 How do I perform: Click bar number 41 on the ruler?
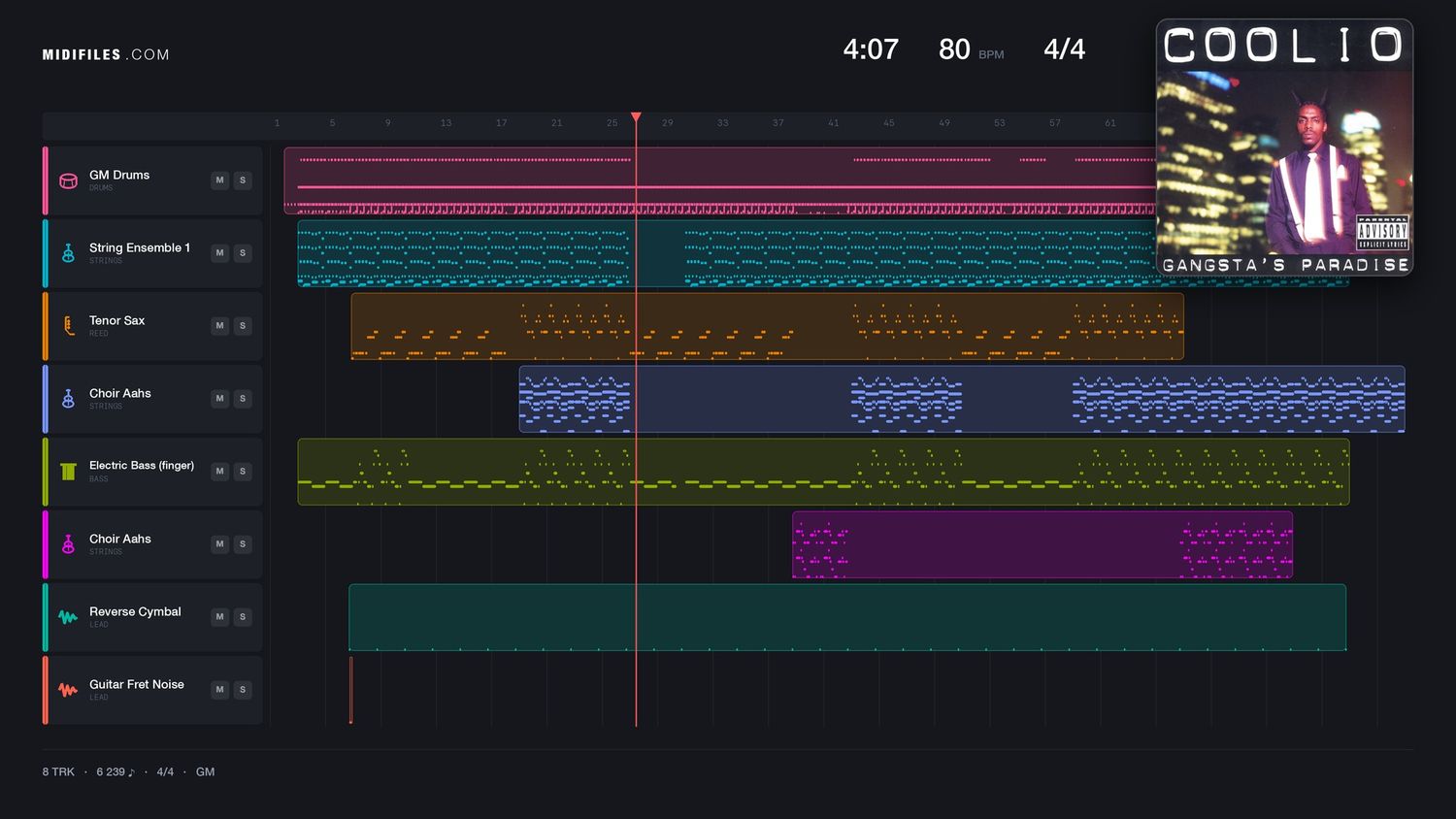pos(833,123)
